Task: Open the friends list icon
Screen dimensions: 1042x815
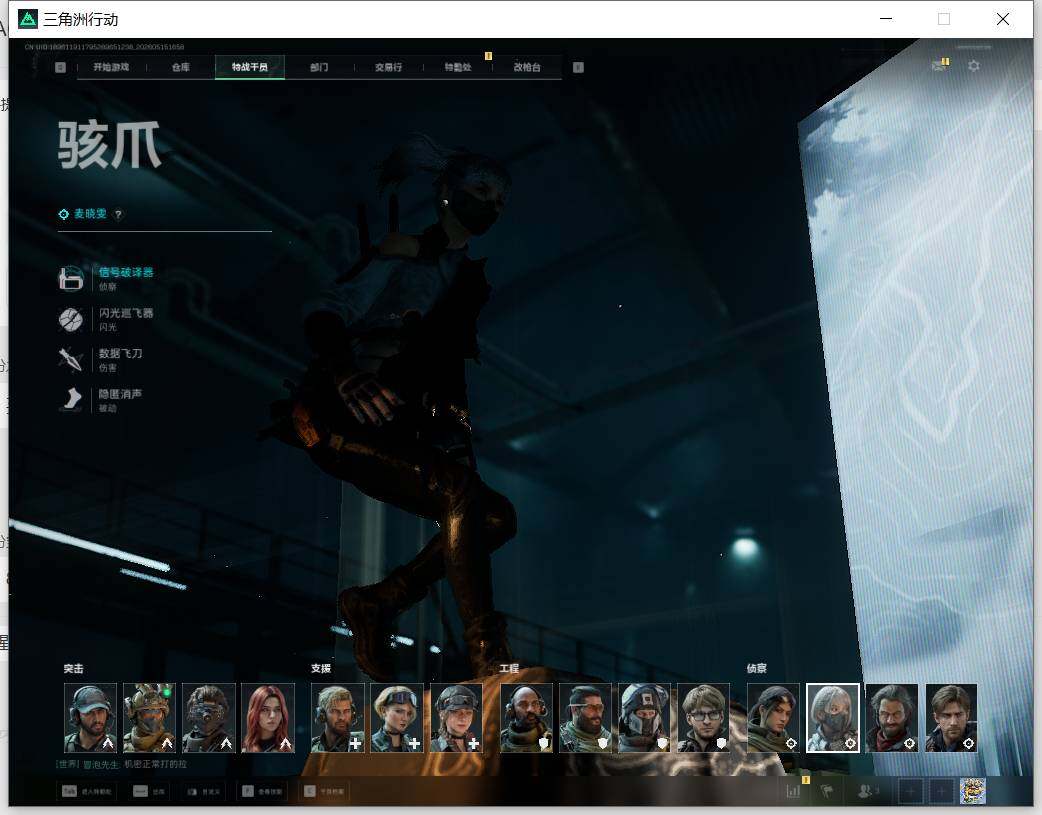Action: (867, 791)
